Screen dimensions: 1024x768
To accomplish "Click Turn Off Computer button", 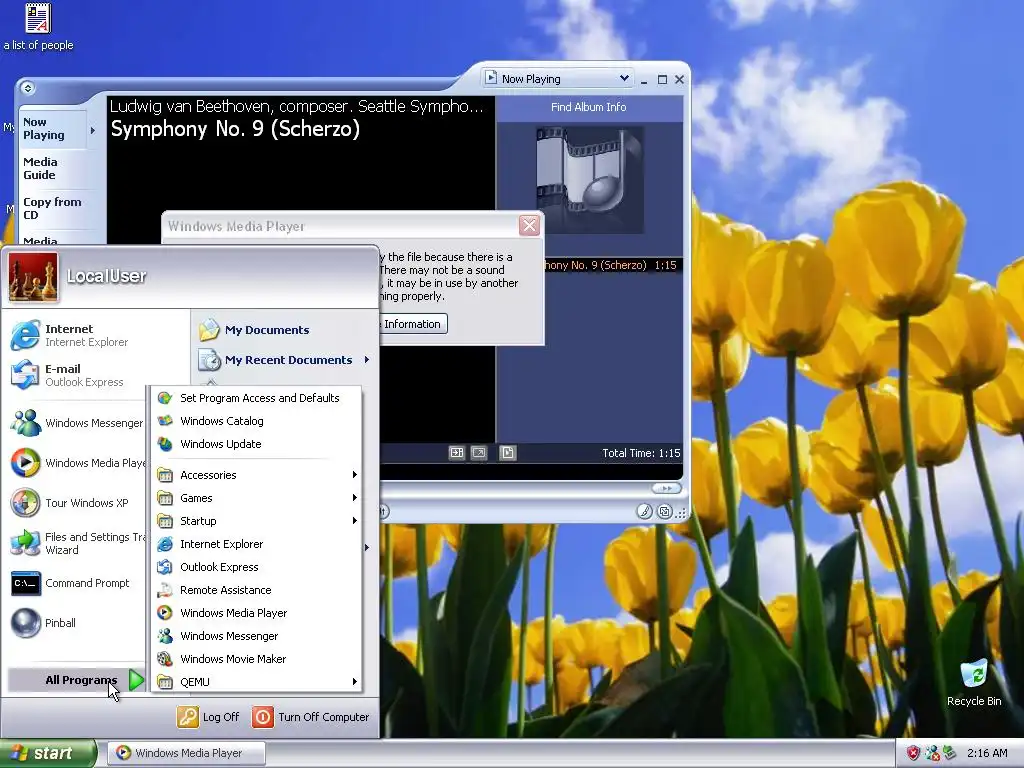I will (310, 717).
